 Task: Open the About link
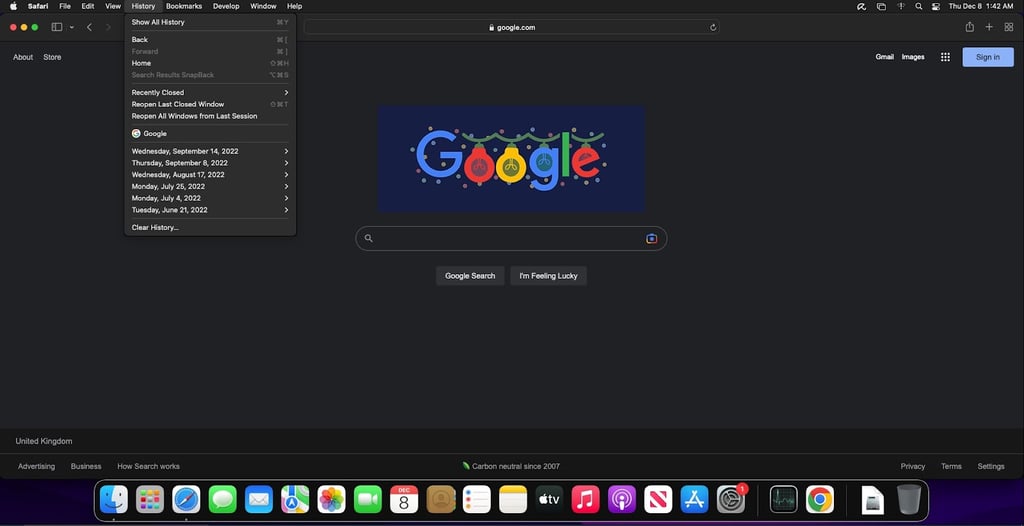(23, 57)
